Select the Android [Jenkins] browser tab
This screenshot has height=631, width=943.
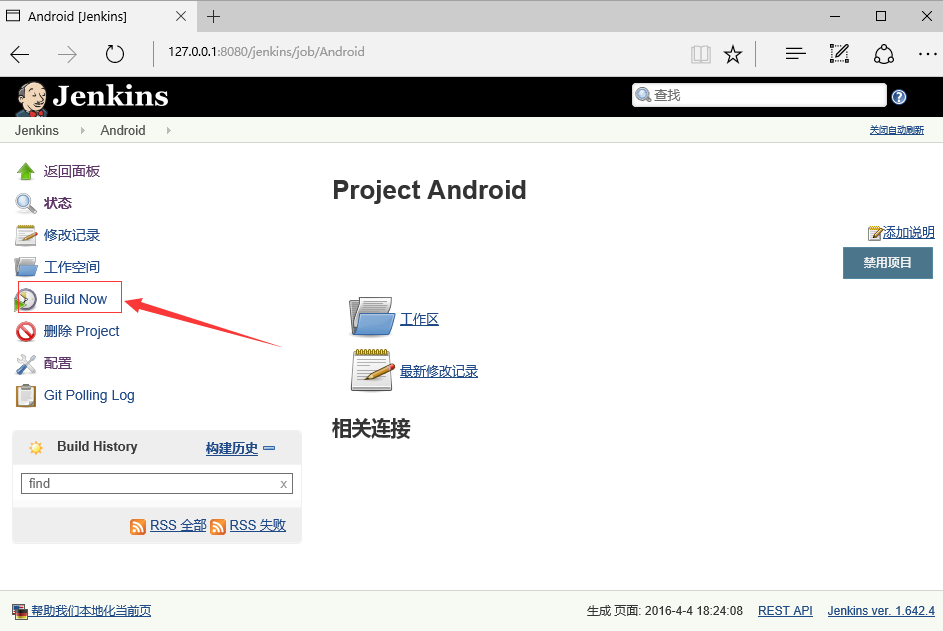(x=97, y=16)
